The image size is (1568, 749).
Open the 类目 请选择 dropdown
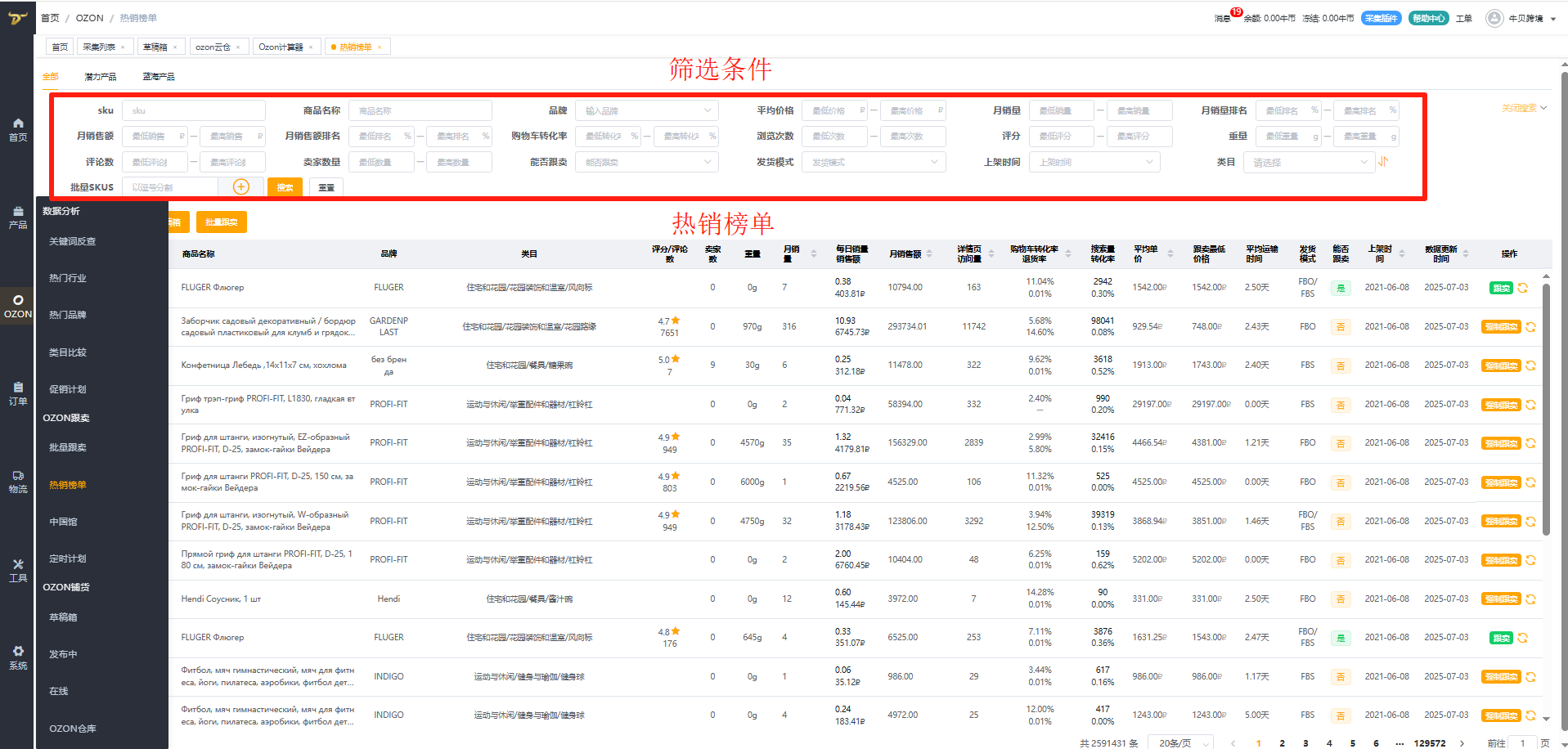(1309, 162)
